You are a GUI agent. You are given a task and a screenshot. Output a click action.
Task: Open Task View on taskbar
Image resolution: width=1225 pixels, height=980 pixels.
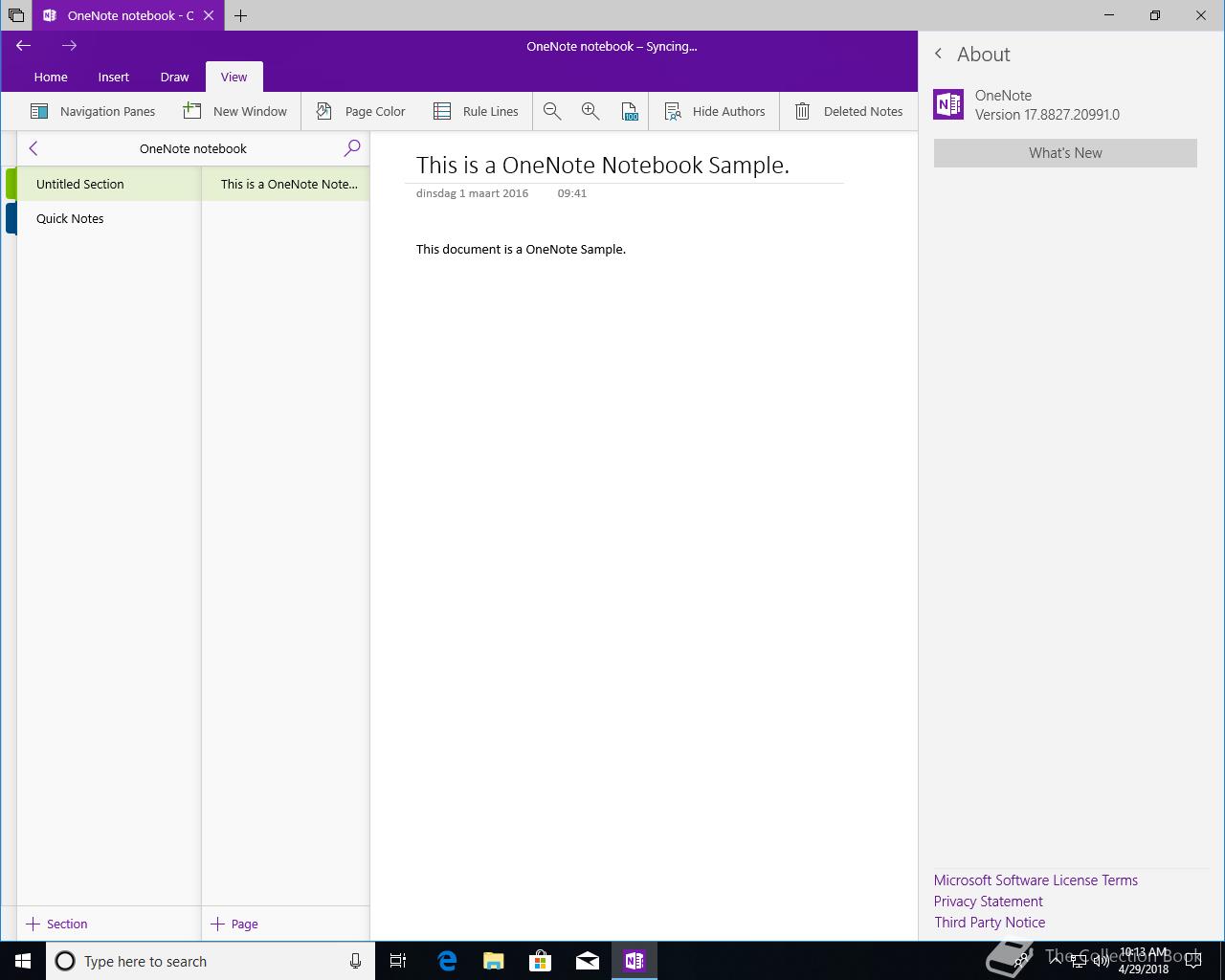click(398, 961)
